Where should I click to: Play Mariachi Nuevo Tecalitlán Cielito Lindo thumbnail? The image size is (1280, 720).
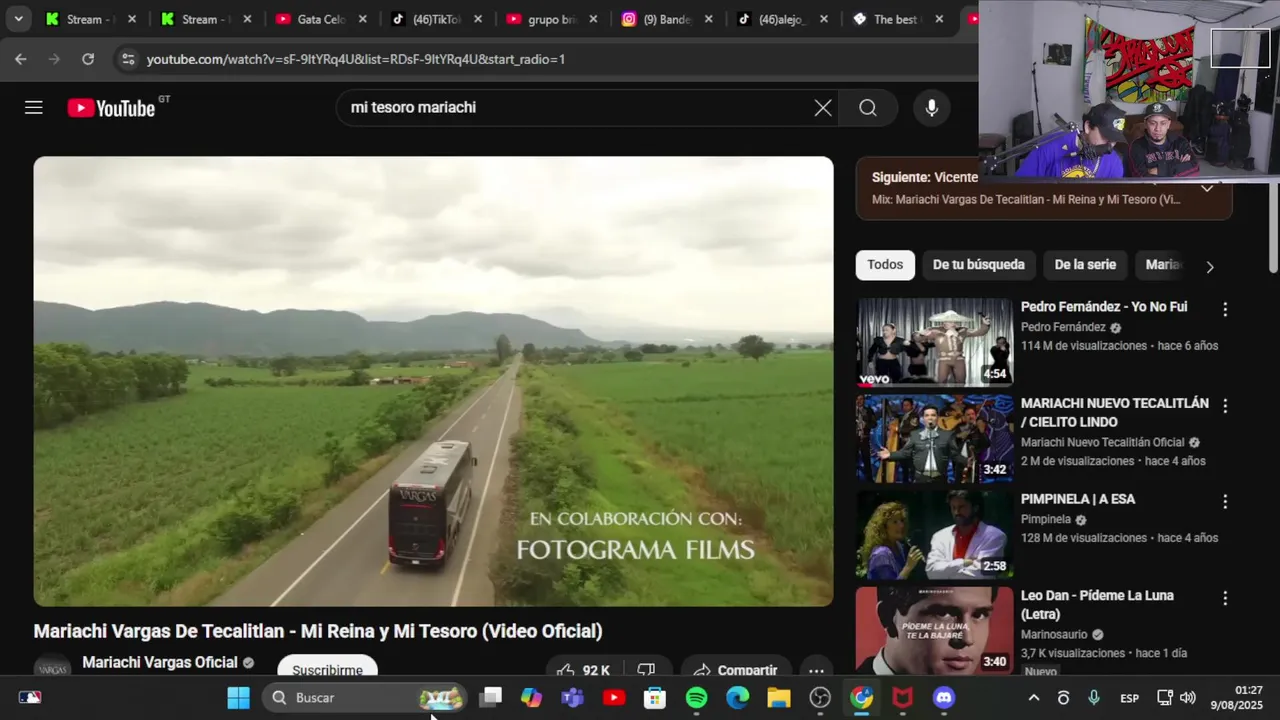[x=934, y=438]
